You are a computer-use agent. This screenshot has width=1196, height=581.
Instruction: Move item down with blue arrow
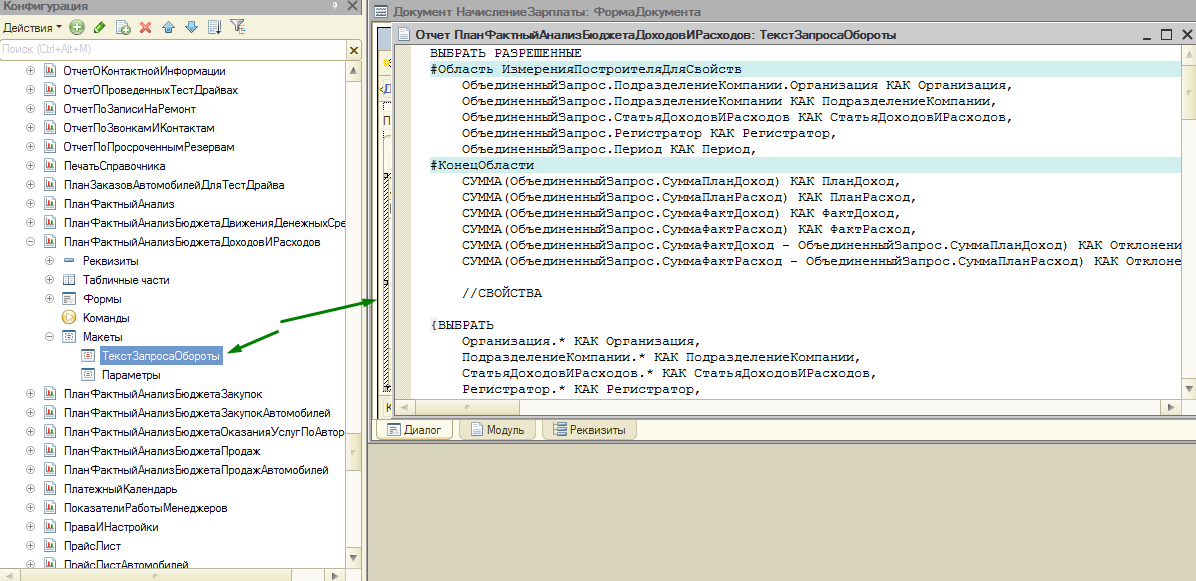(191, 27)
